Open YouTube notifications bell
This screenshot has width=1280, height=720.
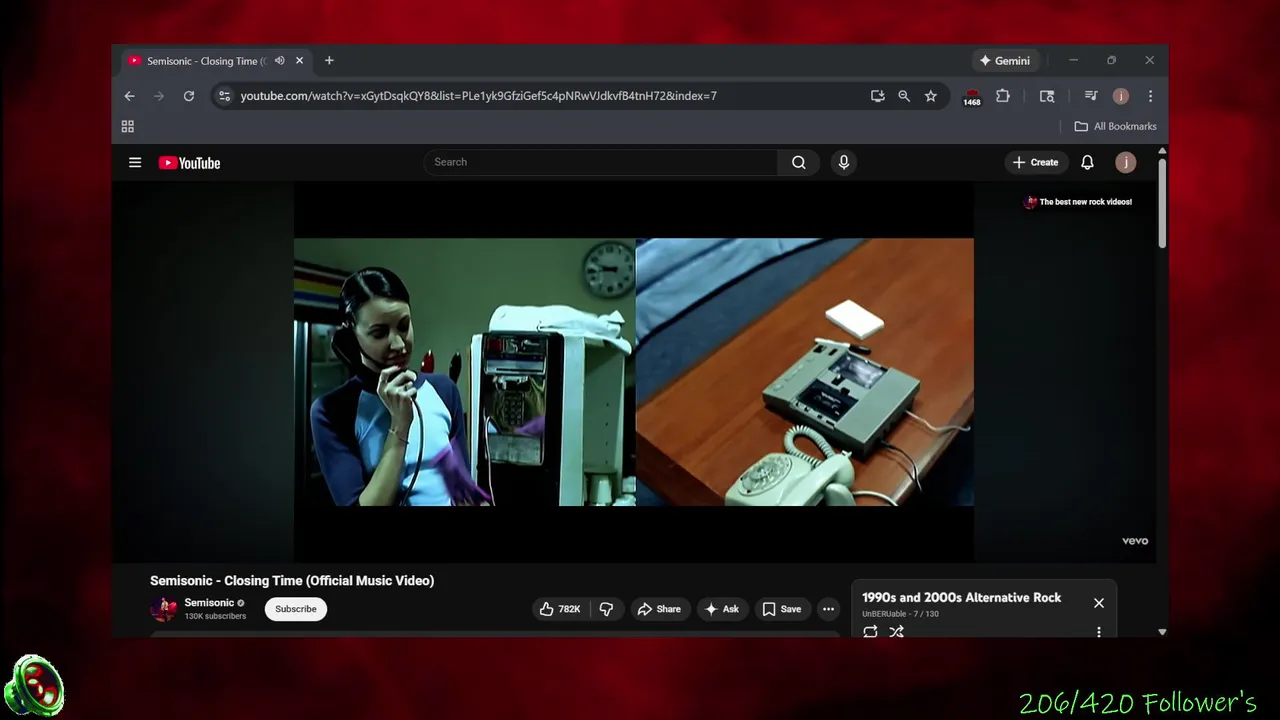(1087, 162)
